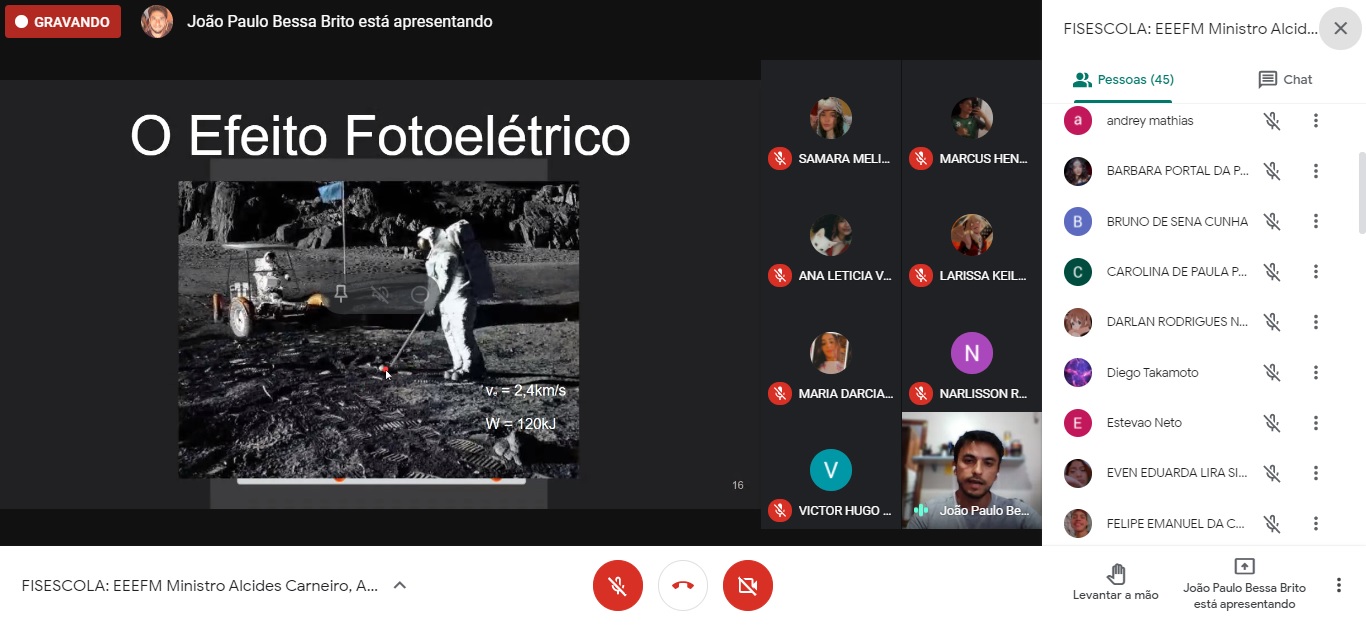Viewport: 1366px width, 625px height.
Task: Select the NARLISSON 'N' avatar tile
Action: [x=972, y=353]
